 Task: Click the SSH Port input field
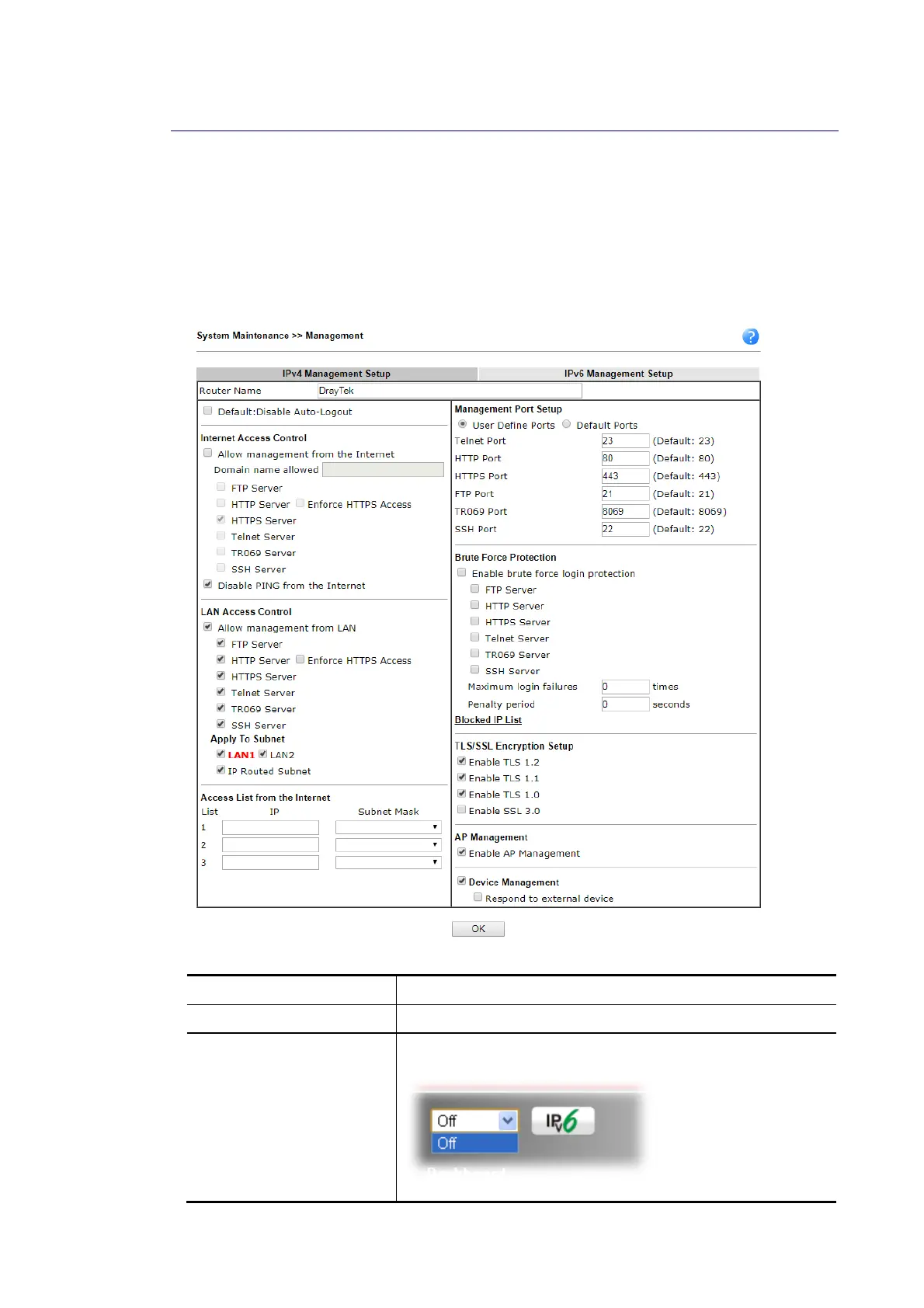coord(625,529)
